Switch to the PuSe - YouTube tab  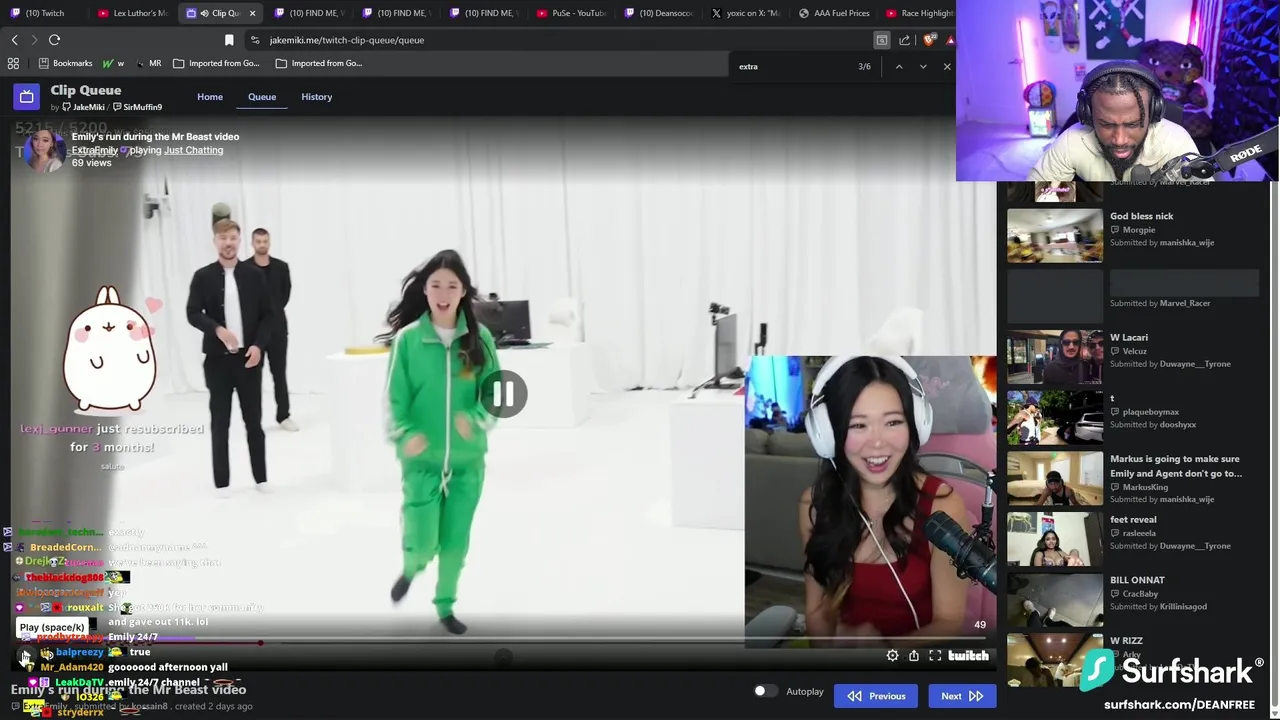click(x=571, y=13)
